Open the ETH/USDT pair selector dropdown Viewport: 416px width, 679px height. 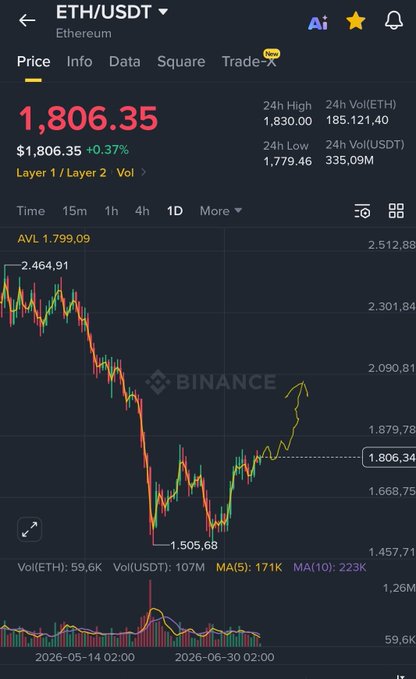112,12
